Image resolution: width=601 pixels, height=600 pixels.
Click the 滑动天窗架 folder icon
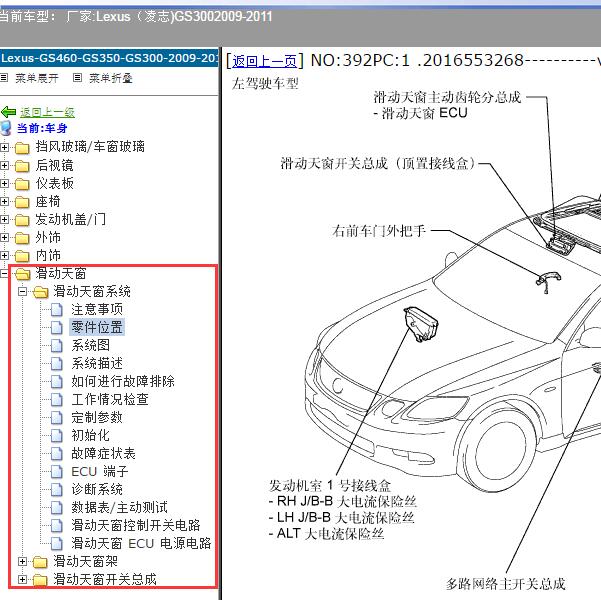40,562
